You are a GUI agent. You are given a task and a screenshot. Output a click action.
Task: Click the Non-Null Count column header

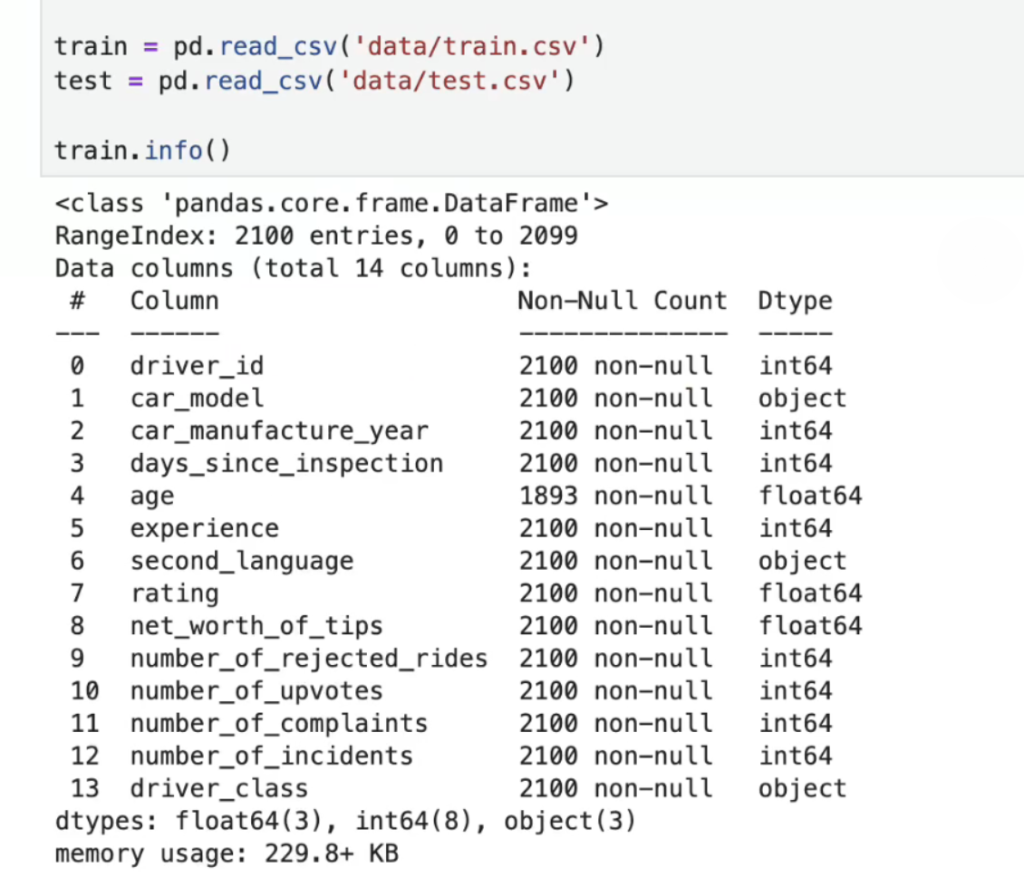(x=622, y=301)
